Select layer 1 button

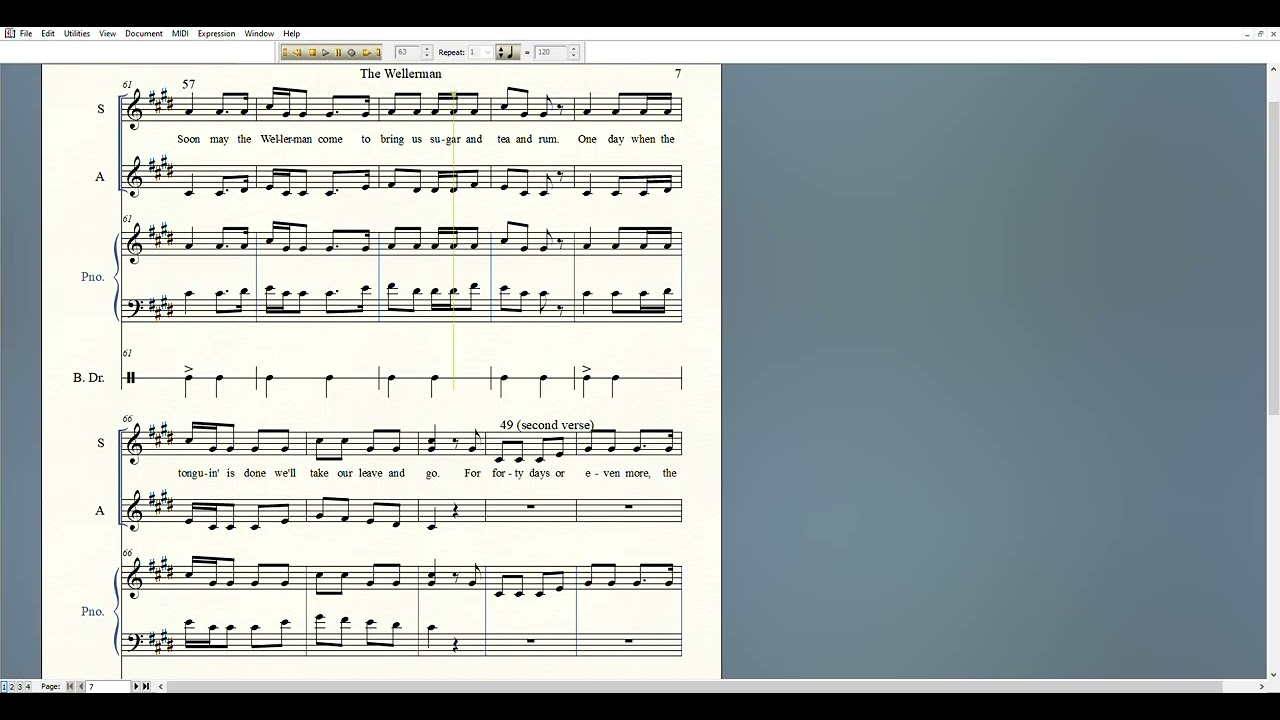tap(4, 687)
